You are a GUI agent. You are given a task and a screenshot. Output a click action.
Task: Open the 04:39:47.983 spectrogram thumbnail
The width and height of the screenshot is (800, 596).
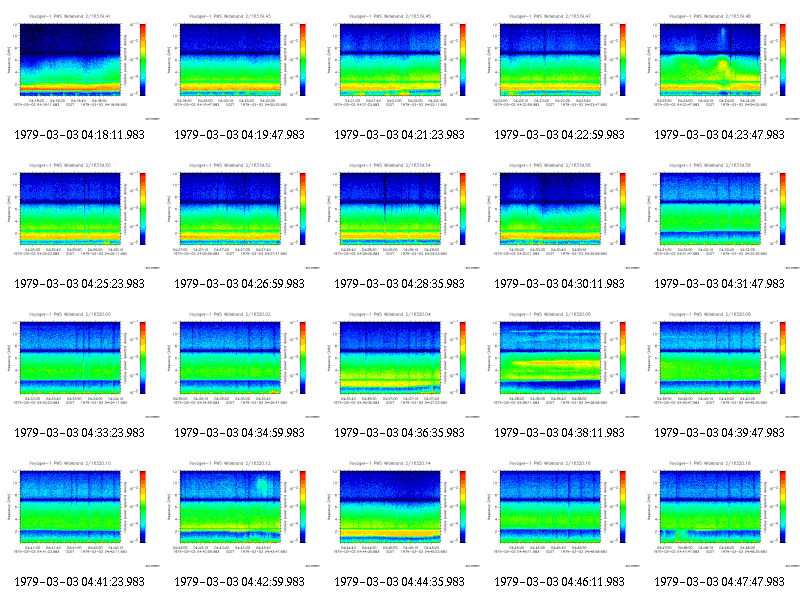click(x=720, y=365)
